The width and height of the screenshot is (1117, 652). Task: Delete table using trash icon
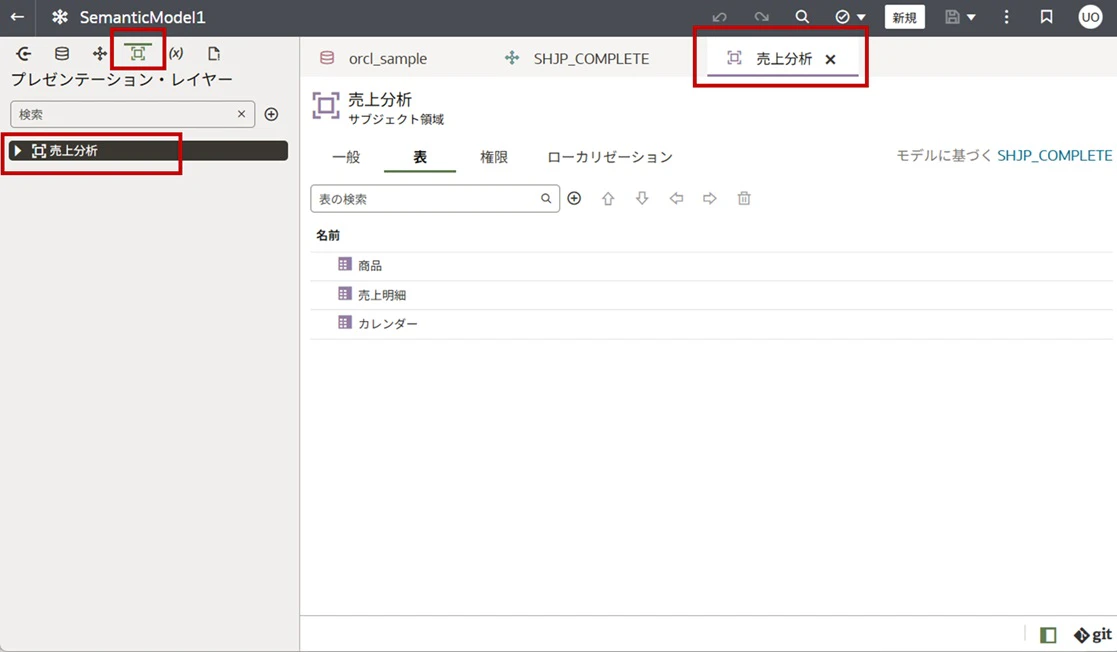744,199
